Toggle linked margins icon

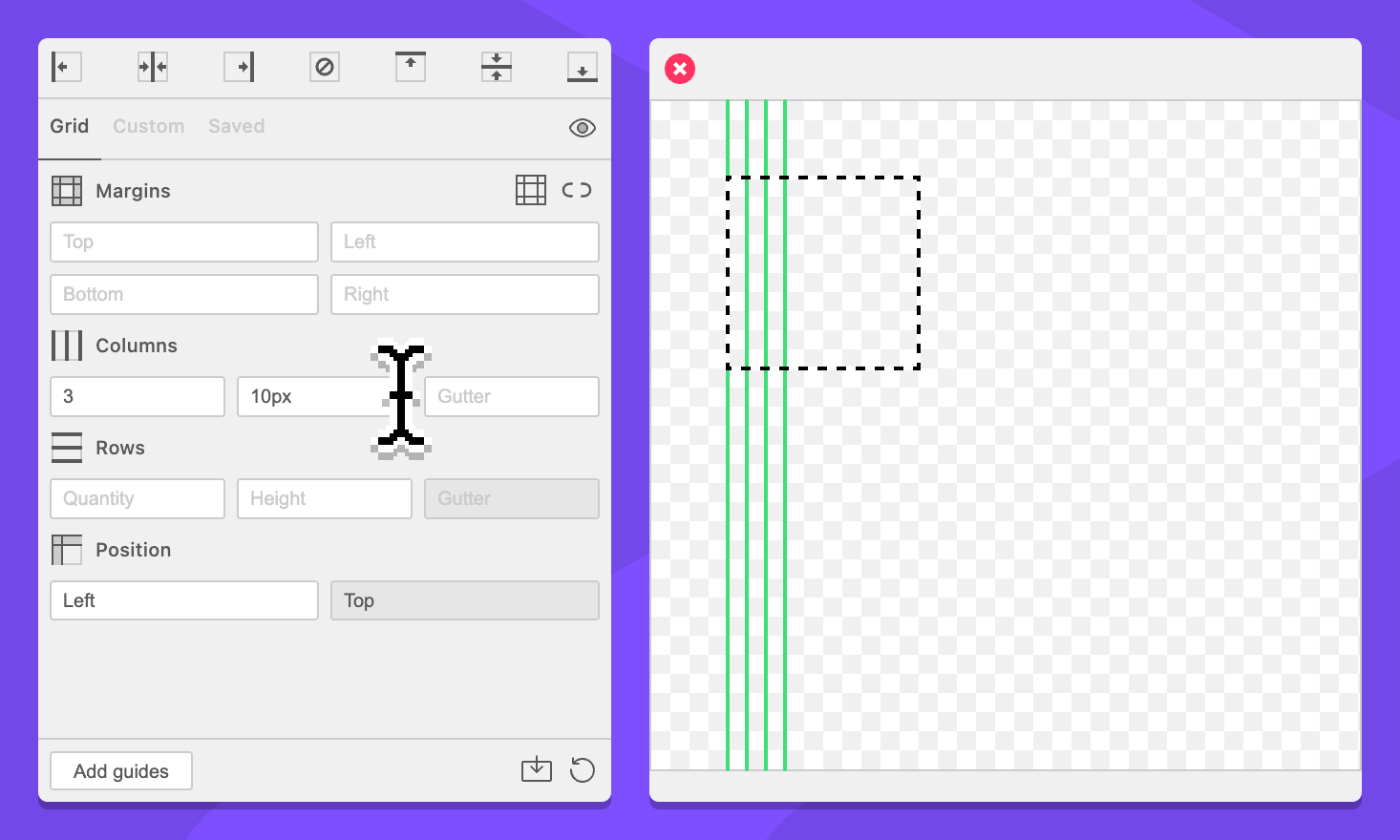[x=577, y=190]
